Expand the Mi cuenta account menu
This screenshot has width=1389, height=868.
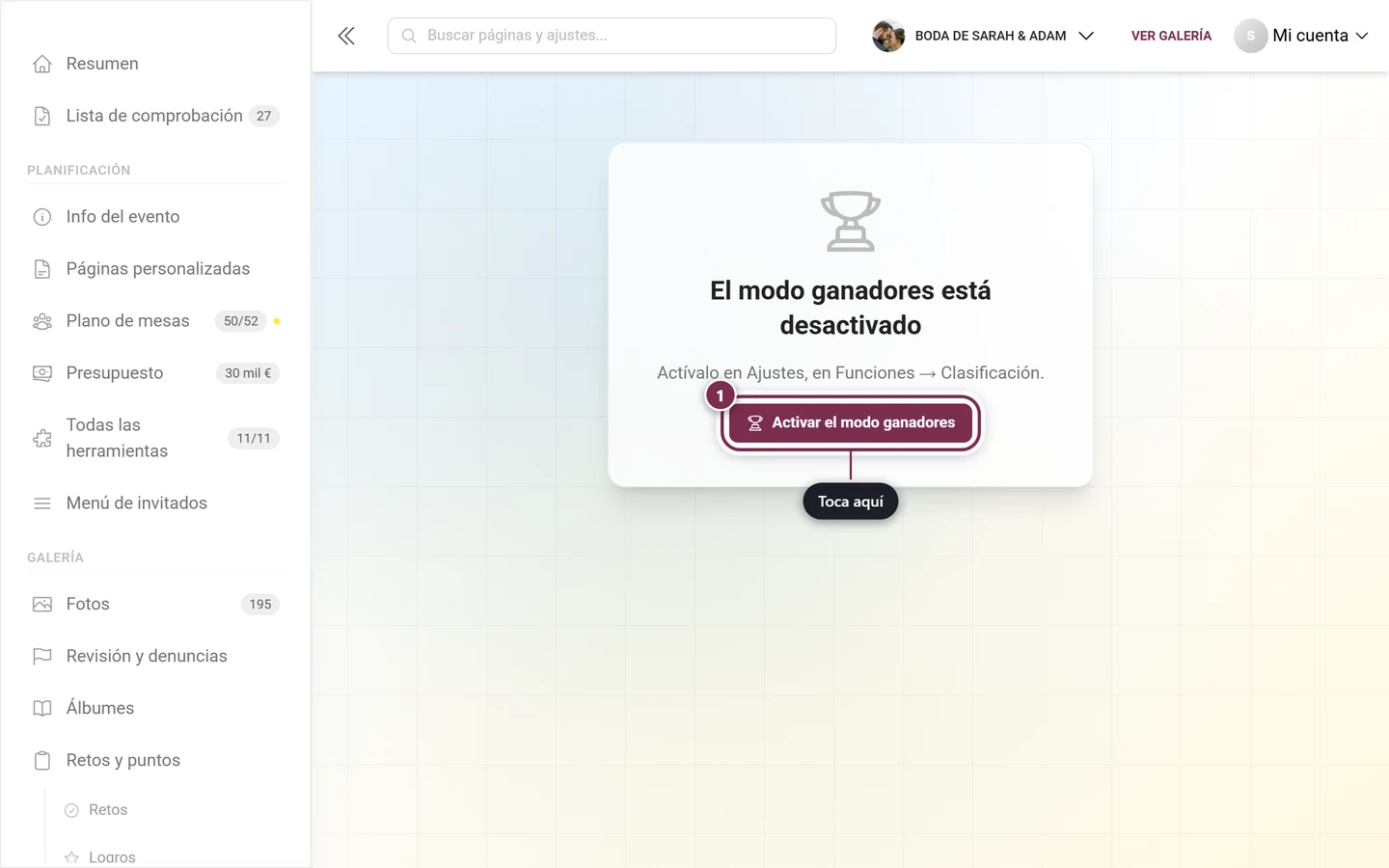click(1301, 36)
